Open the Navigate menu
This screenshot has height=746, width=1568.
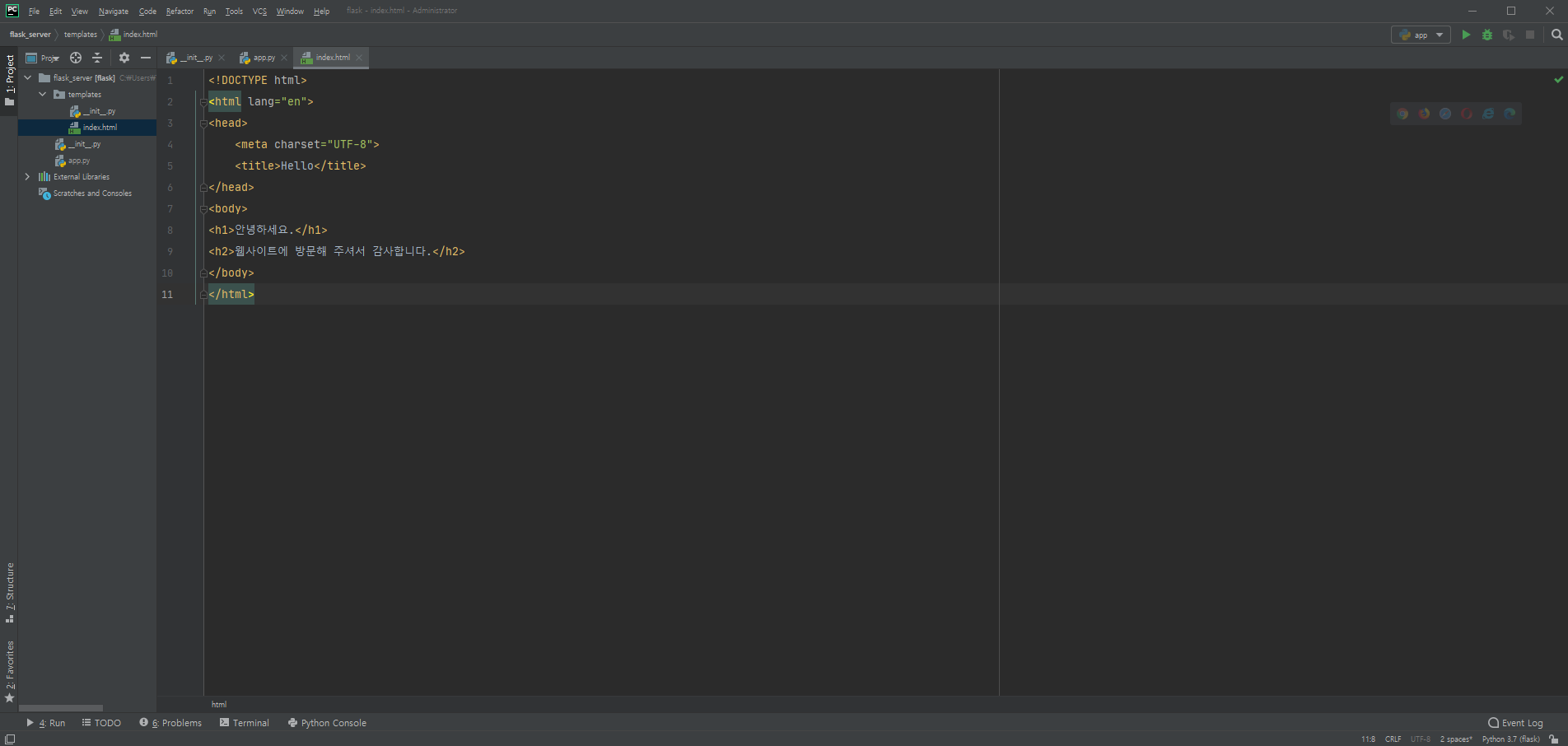pos(114,12)
